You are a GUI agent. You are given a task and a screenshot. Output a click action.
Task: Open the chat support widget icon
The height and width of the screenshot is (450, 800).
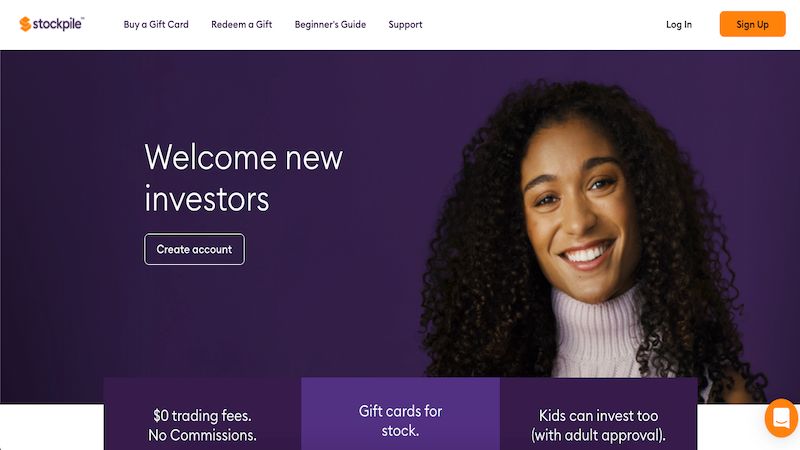781,418
